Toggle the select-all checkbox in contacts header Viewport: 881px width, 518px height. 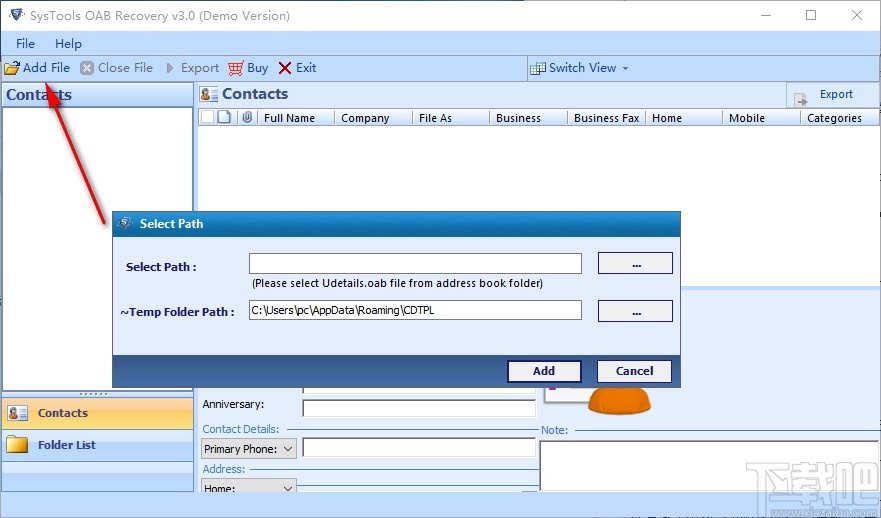207,117
